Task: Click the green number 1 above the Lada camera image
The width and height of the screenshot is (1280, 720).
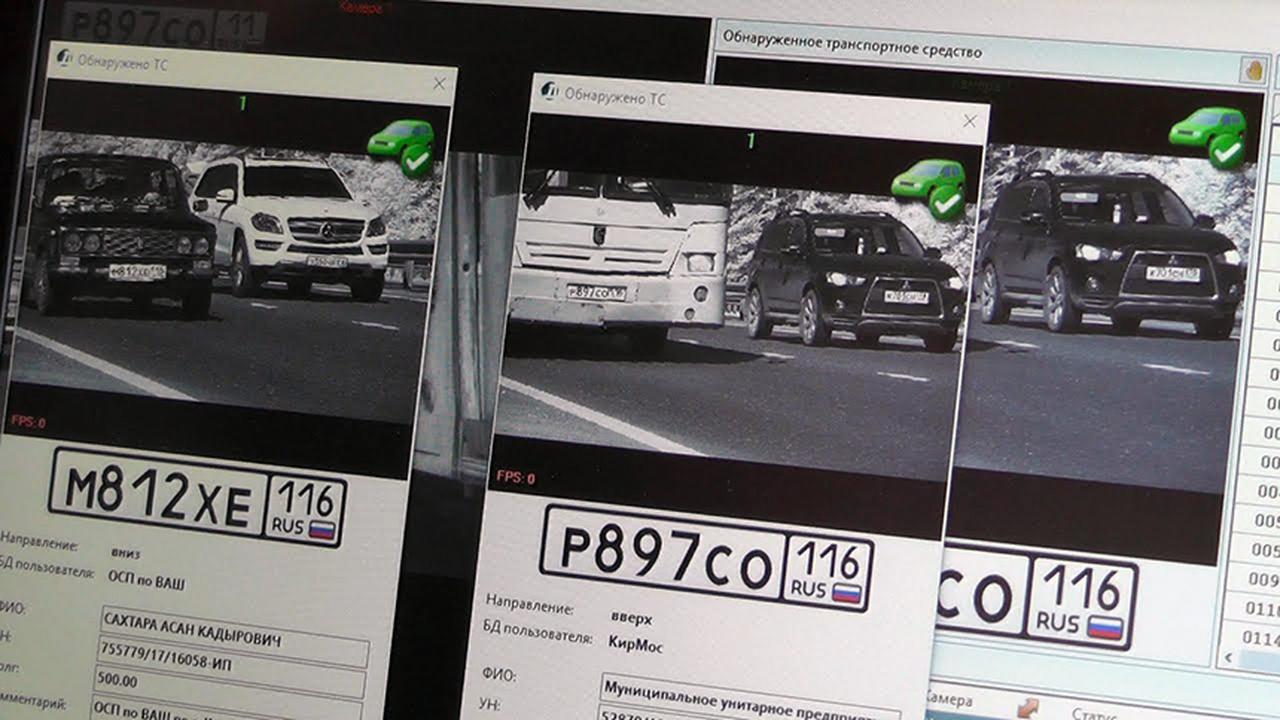Action: tap(242, 102)
